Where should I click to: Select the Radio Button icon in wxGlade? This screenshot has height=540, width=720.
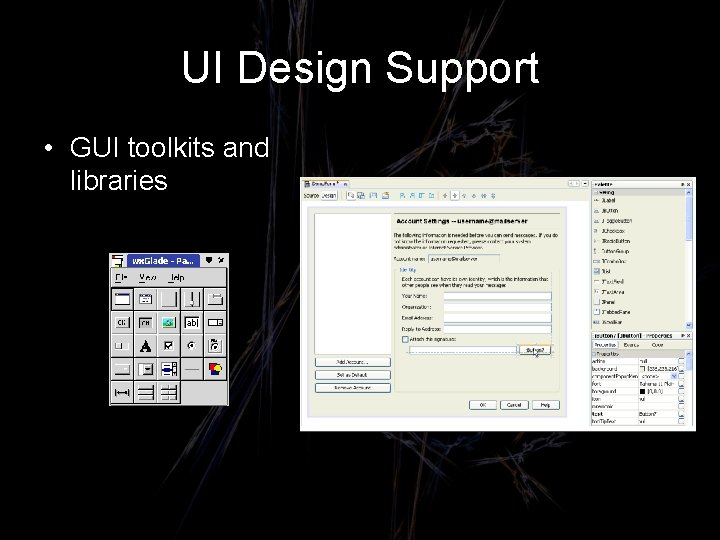click(x=192, y=346)
